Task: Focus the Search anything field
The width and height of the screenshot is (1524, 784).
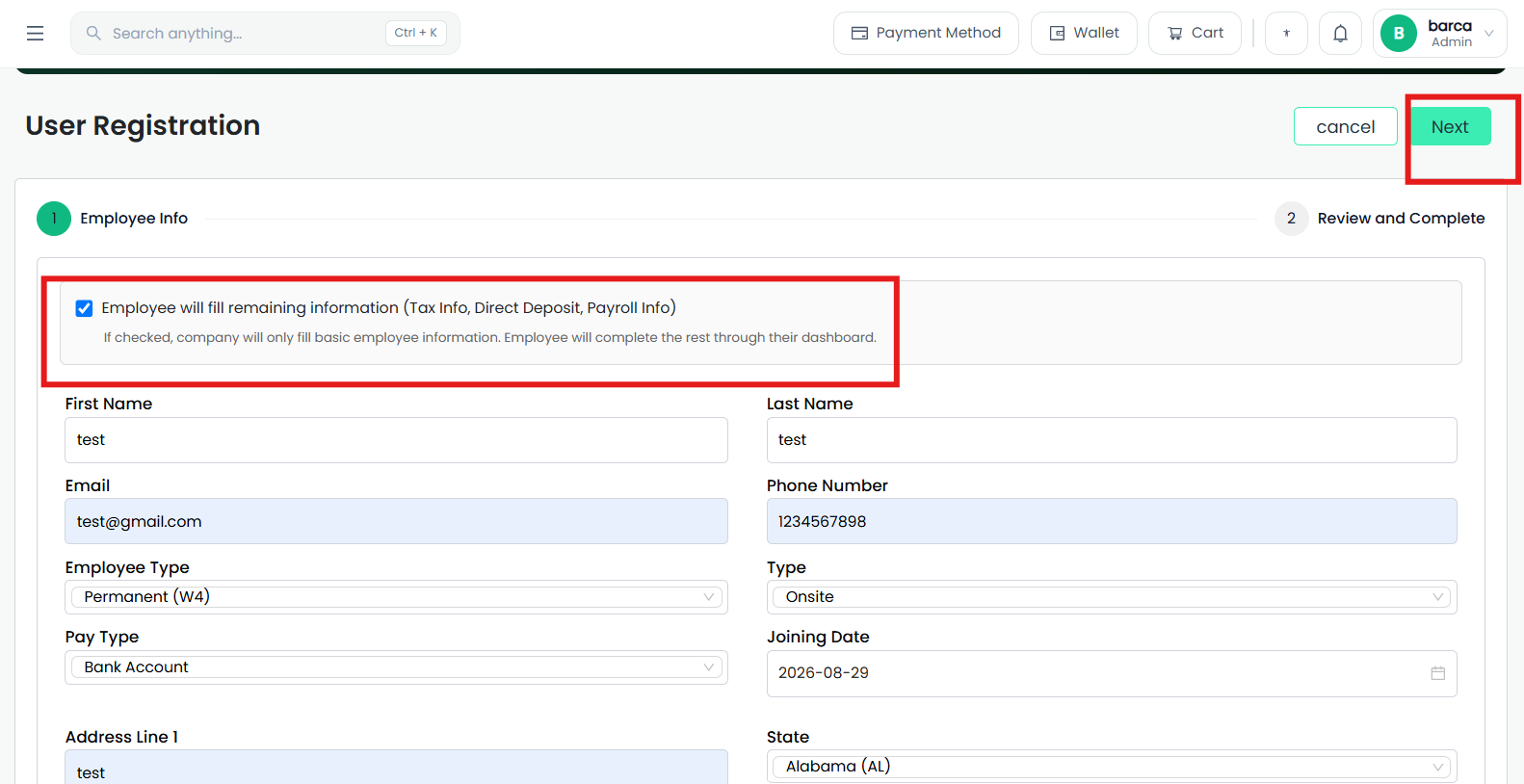Action: point(265,34)
